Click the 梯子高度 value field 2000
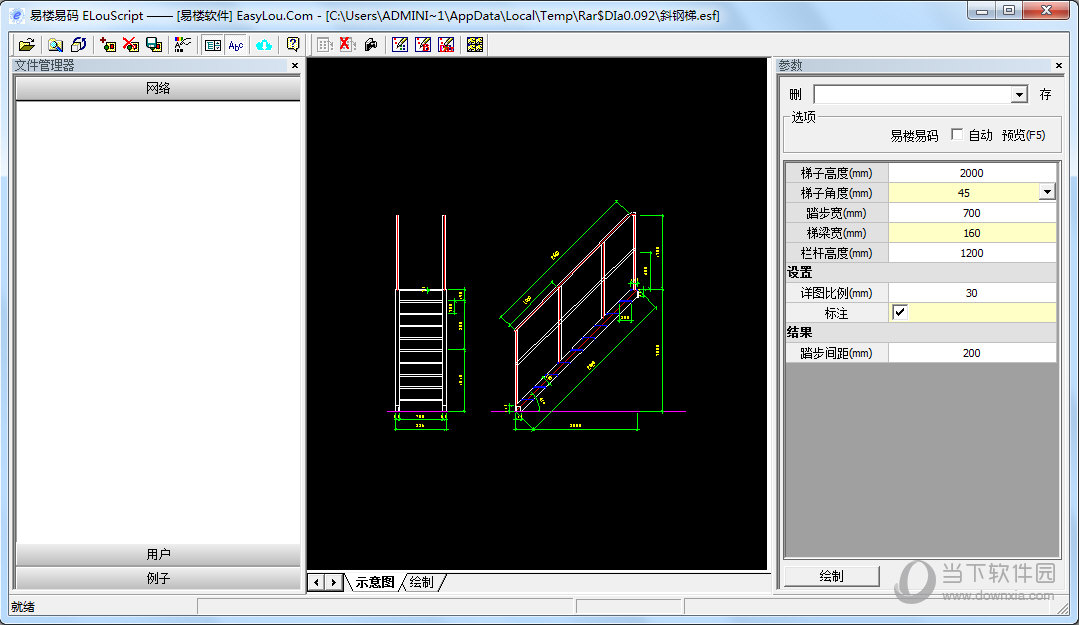 point(972,173)
